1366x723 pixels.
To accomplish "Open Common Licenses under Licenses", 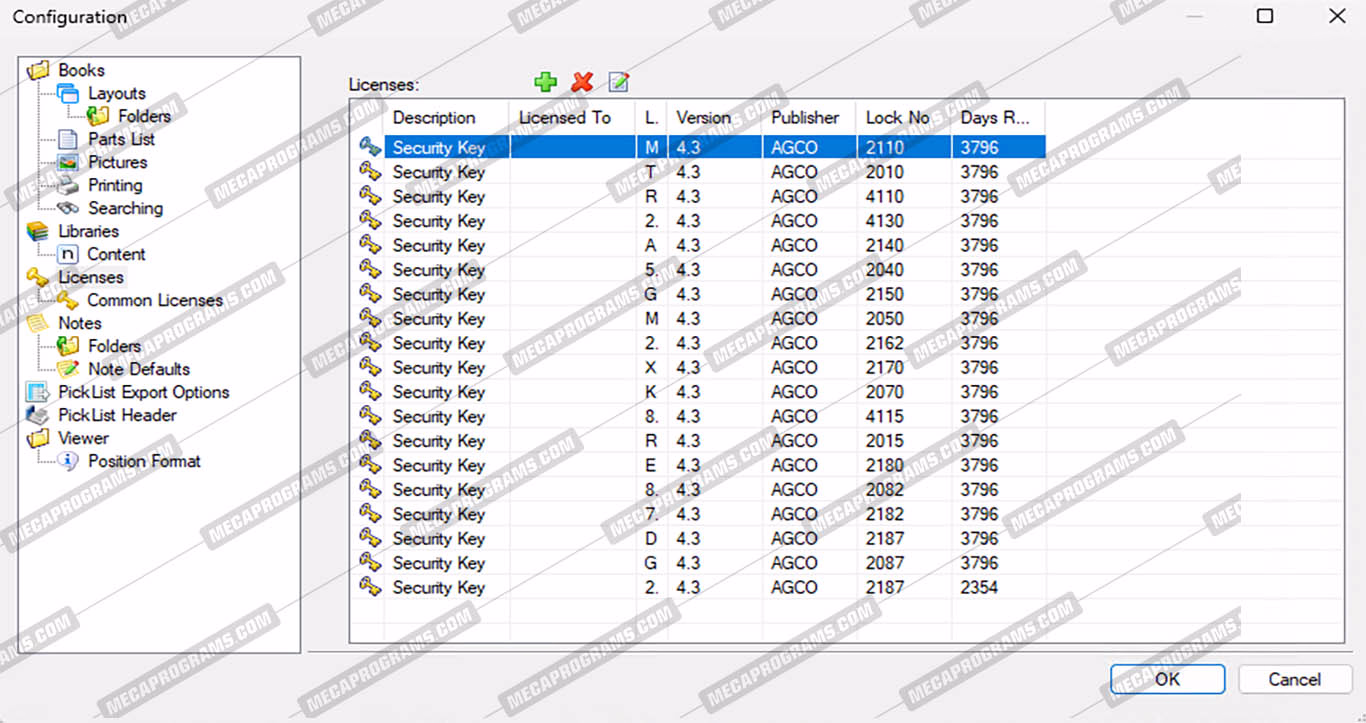I will pos(154,300).
